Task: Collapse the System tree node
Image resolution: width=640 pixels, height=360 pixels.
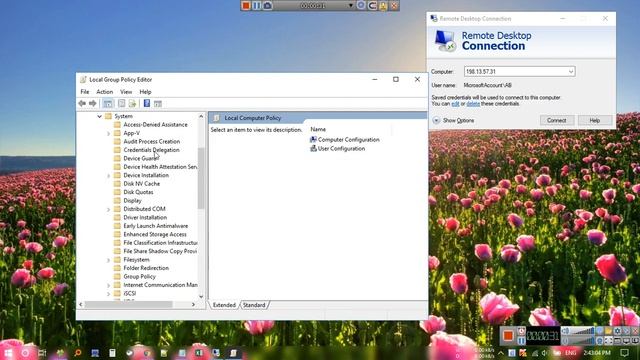Action: 99,116
